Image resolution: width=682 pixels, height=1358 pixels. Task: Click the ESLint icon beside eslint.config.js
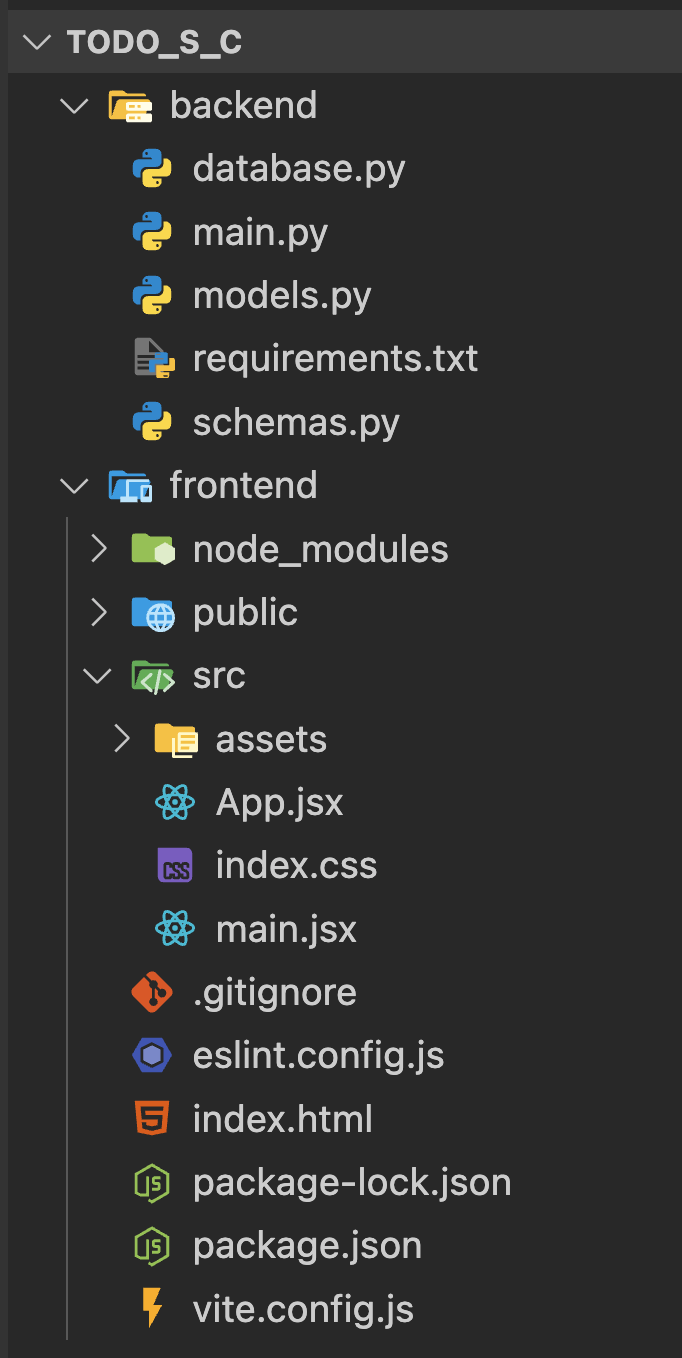pyautogui.click(x=152, y=1056)
